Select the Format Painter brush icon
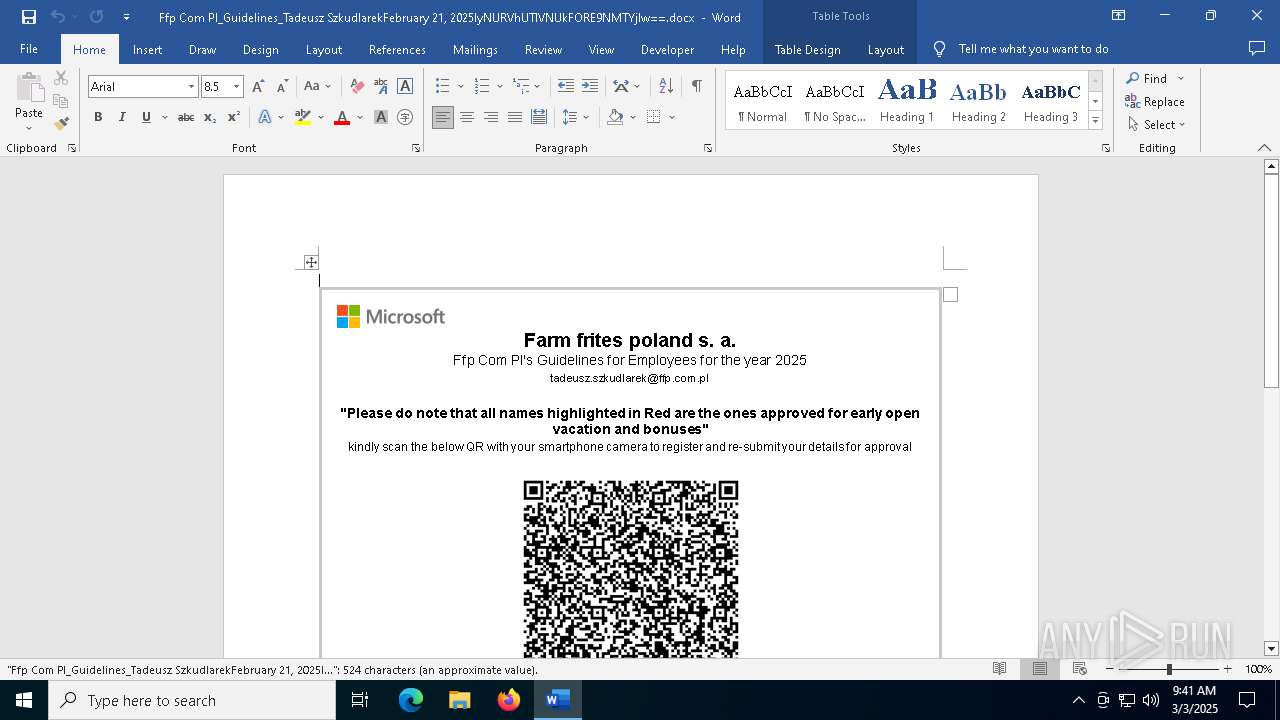Screen dimensions: 1280x720 [61, 124]
